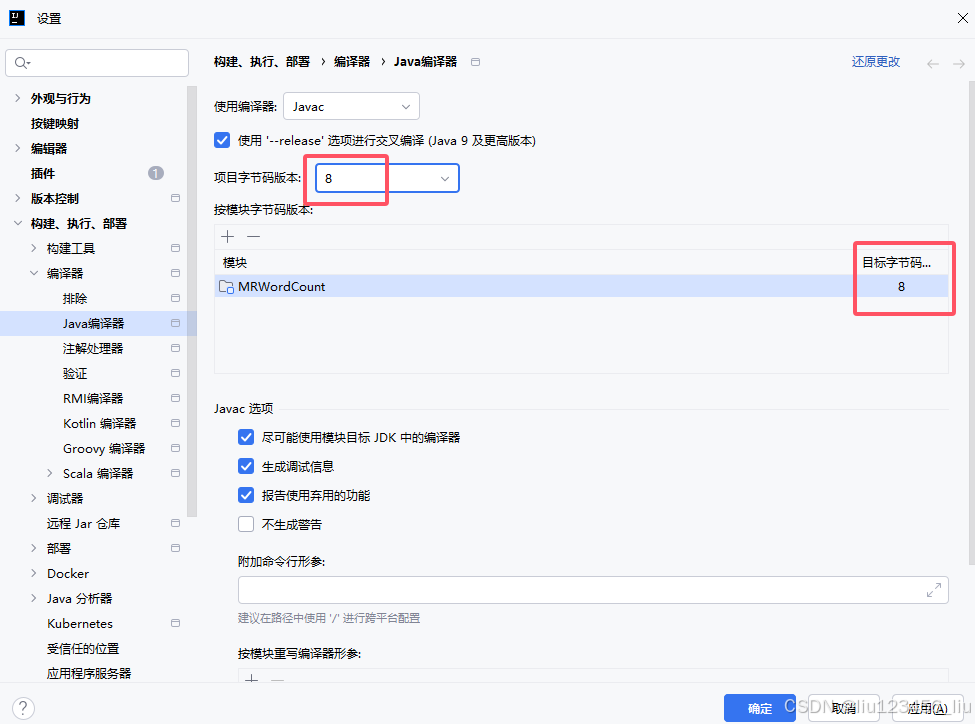The height and width of the screenshot is (724, 975).
Task: Uncheck 使用 '--release' 选项进行交叉编译
Action: coord(222,140)
